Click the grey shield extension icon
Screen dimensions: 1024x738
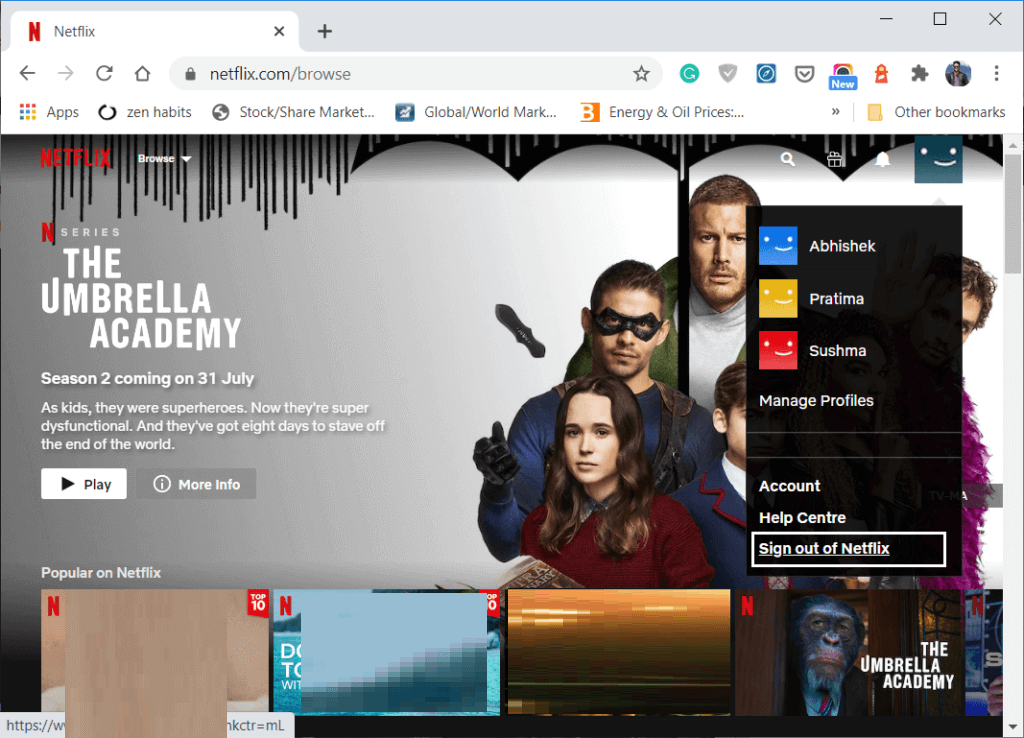728,73
